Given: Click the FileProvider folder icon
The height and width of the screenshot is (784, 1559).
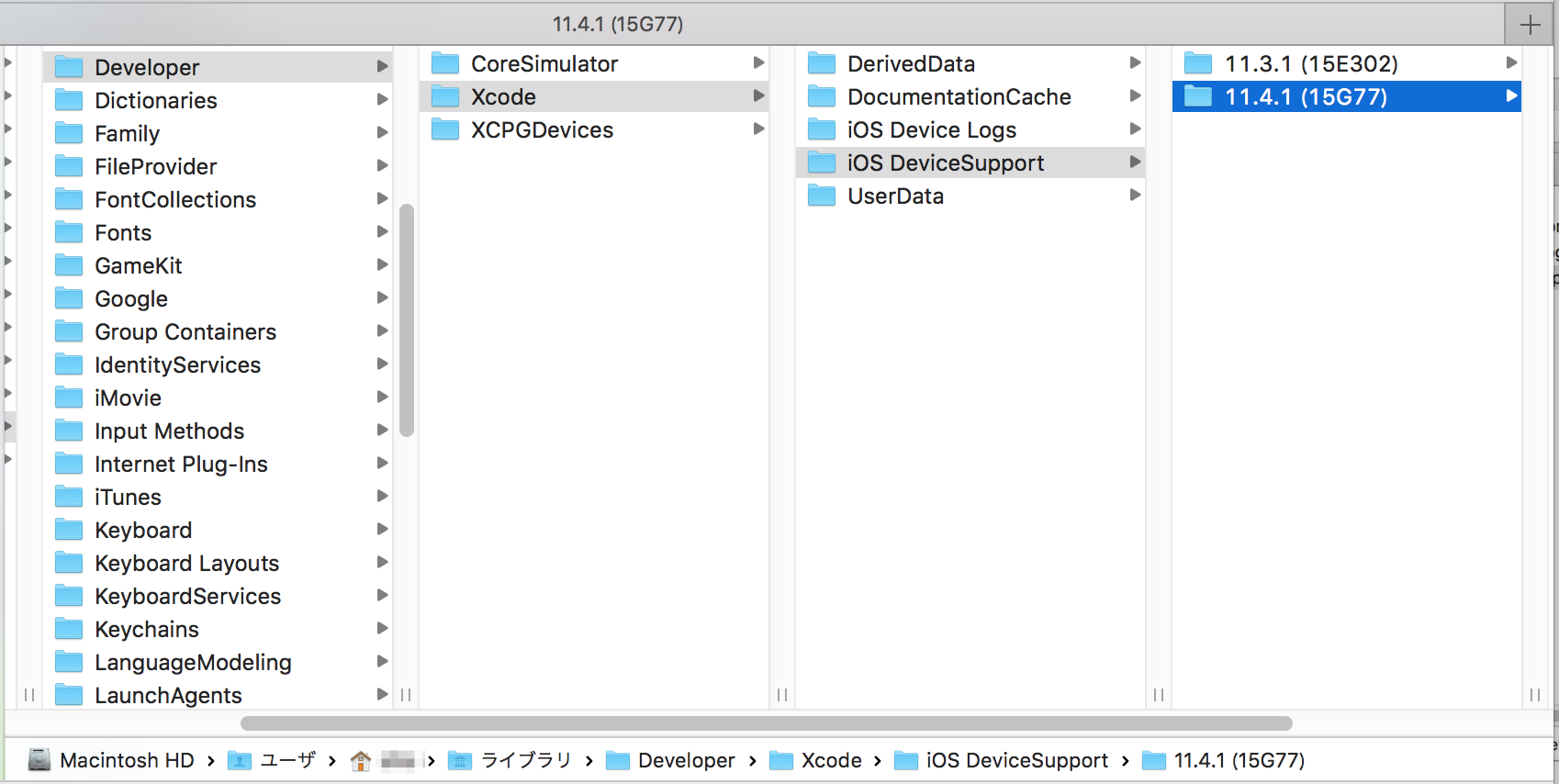Looking at the screenshot, I should click(69, 166).
